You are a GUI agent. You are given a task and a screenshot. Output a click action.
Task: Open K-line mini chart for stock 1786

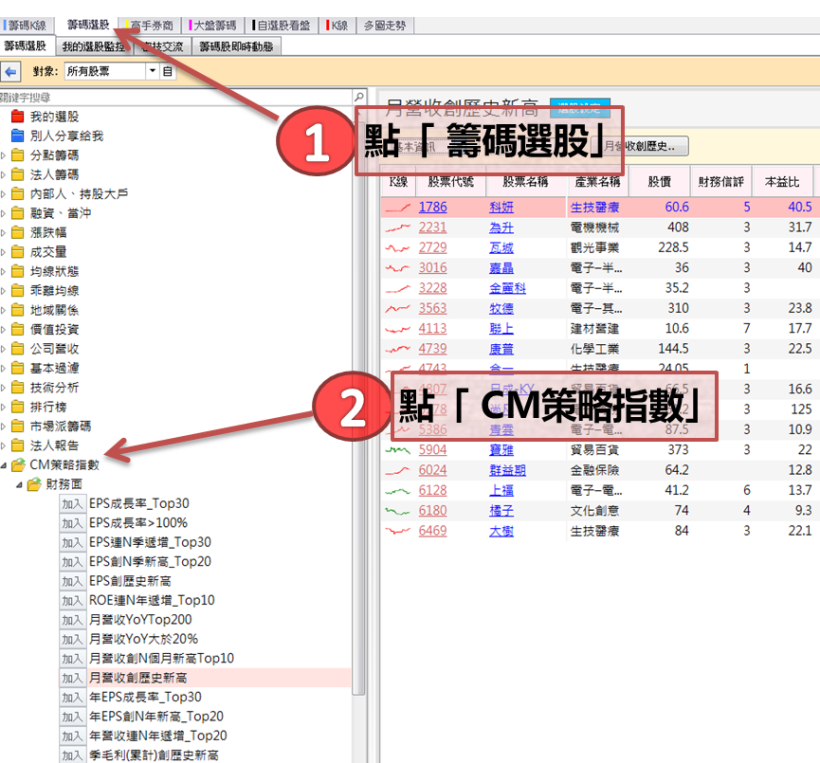(x=397, y=208)
